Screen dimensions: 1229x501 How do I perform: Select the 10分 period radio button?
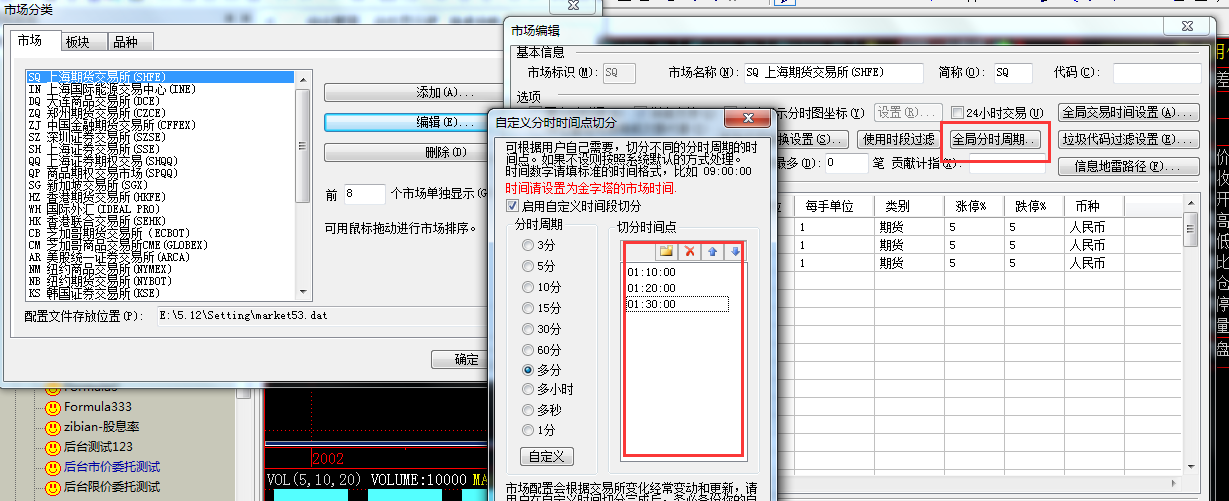point(528,287)
